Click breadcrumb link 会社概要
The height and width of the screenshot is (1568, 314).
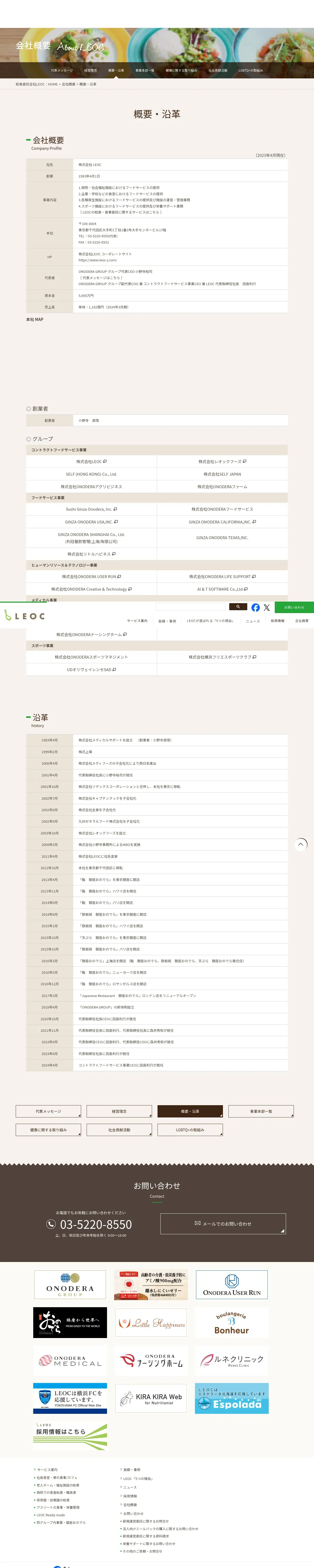coord(68,84)
